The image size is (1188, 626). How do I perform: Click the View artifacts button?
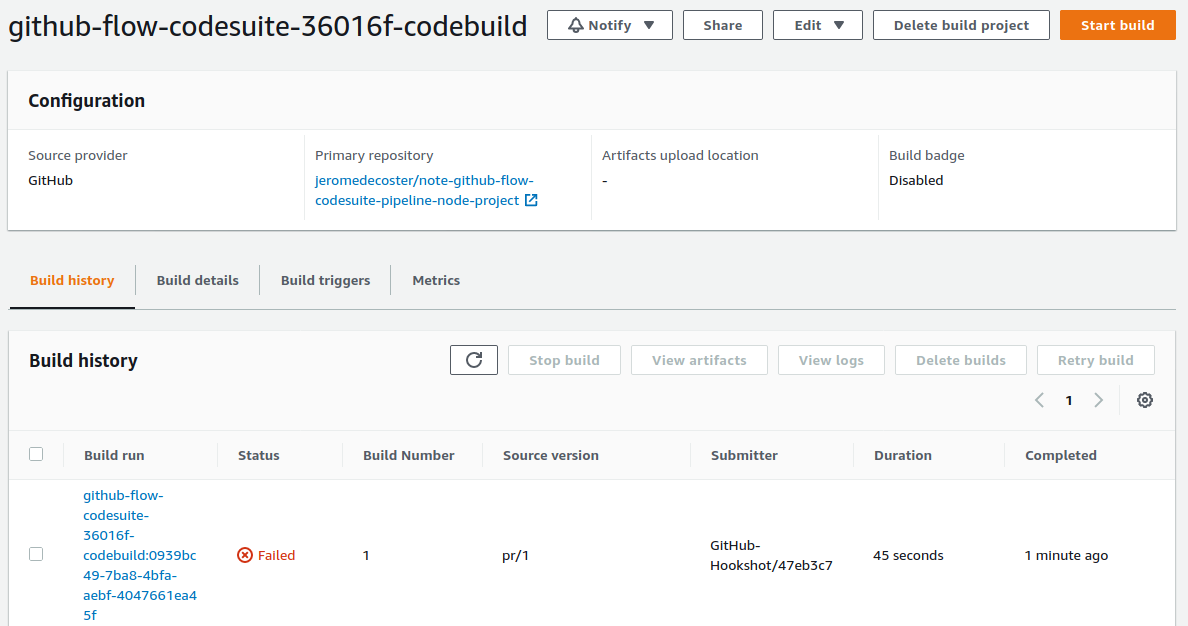pos(699,360)
